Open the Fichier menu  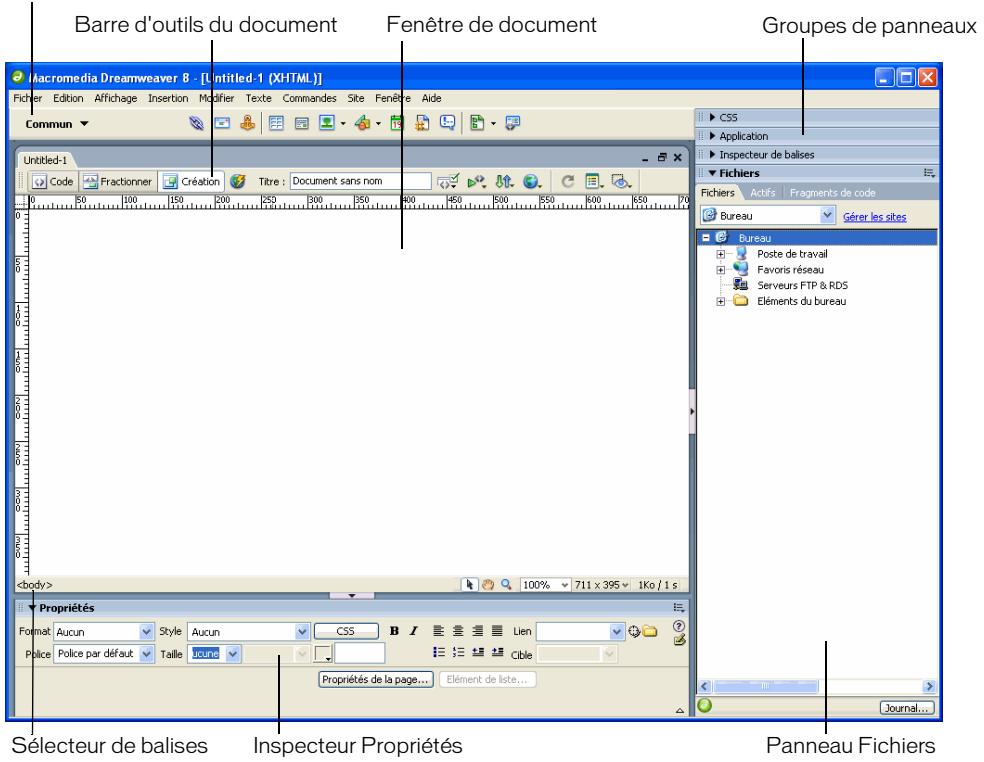pos(28,98)
